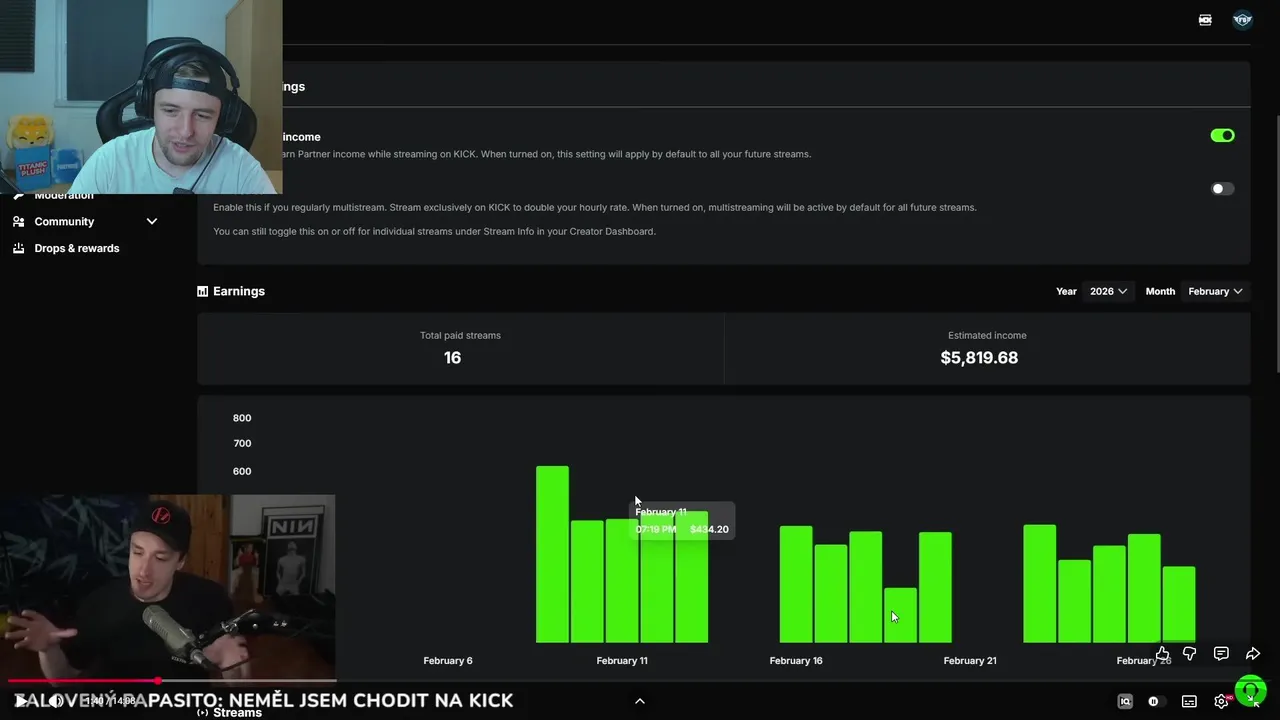The height and width of the screenshot is (720, 1280).
Task: Expand the chevron-up panel at bottom center
Action: click(640, 701)
